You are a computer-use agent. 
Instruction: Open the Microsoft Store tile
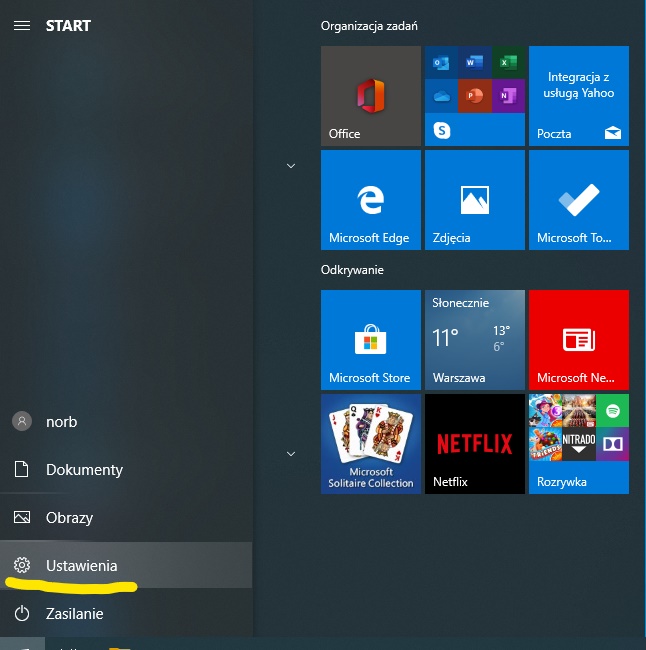click(x=371, y=340)
